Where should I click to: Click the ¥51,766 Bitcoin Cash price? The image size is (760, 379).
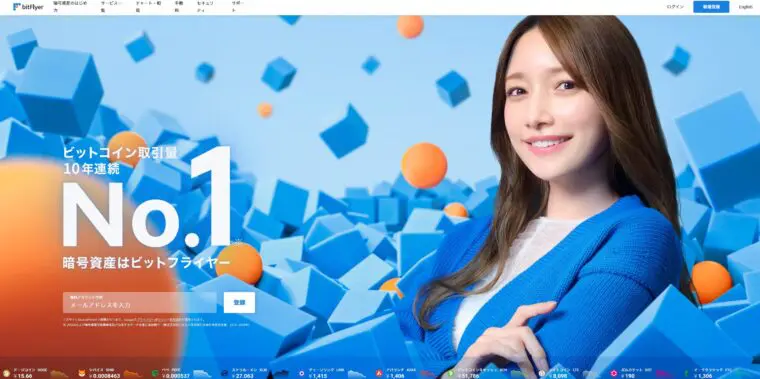tap(468, 376)
